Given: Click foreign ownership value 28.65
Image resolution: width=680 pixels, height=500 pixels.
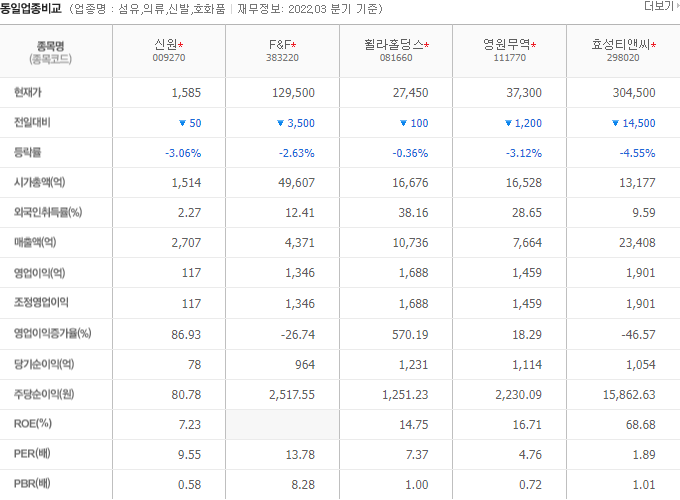Looking at the screenshot, I should (527, 213).
